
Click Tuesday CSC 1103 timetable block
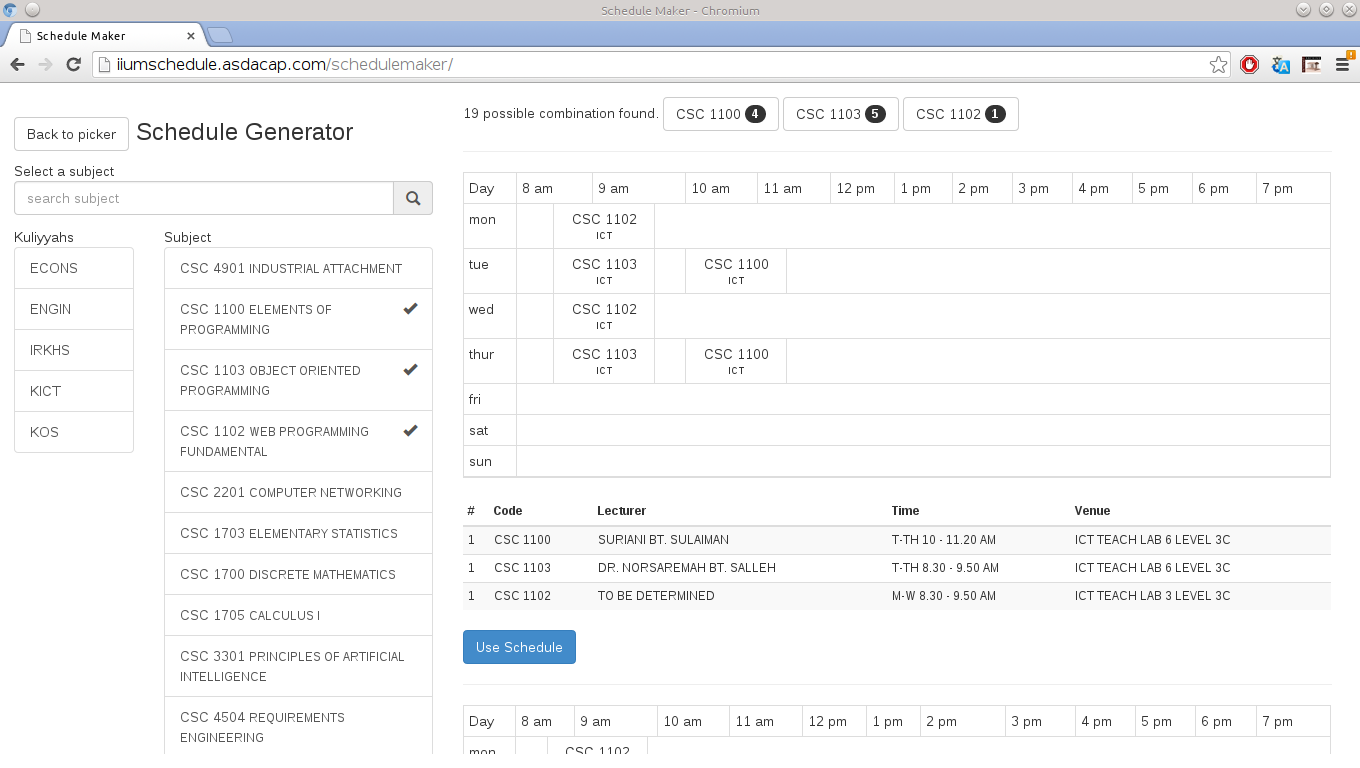(604, 271)
